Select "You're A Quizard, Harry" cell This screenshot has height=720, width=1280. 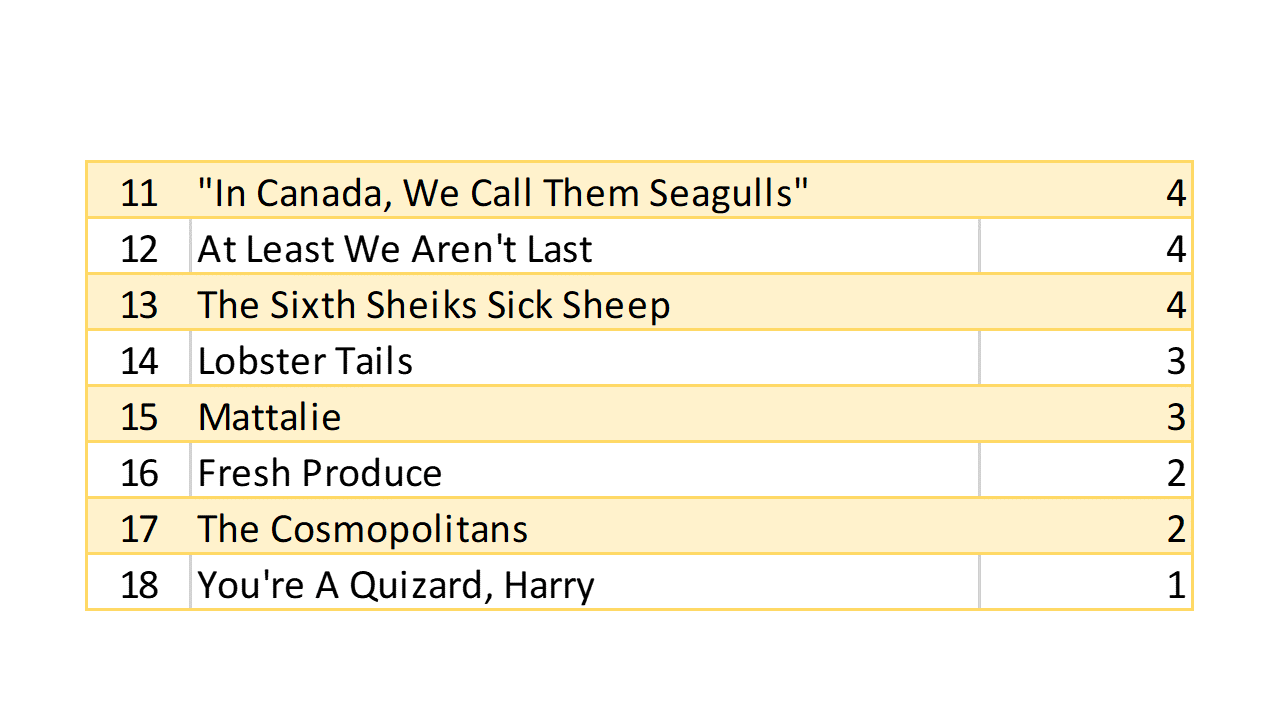tap(396, 584)
